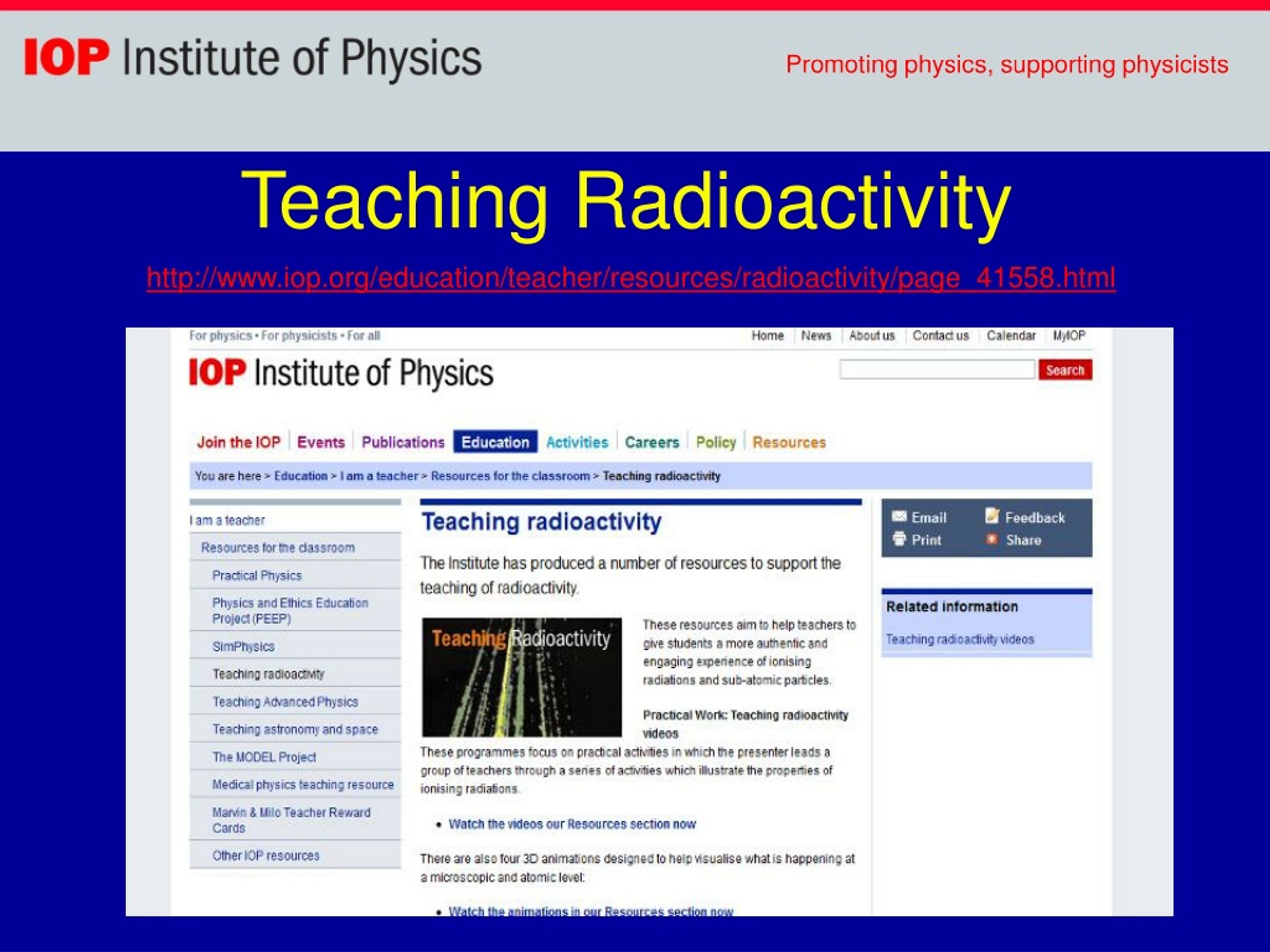Click the 'Related information' panel heading

[952, 606]
